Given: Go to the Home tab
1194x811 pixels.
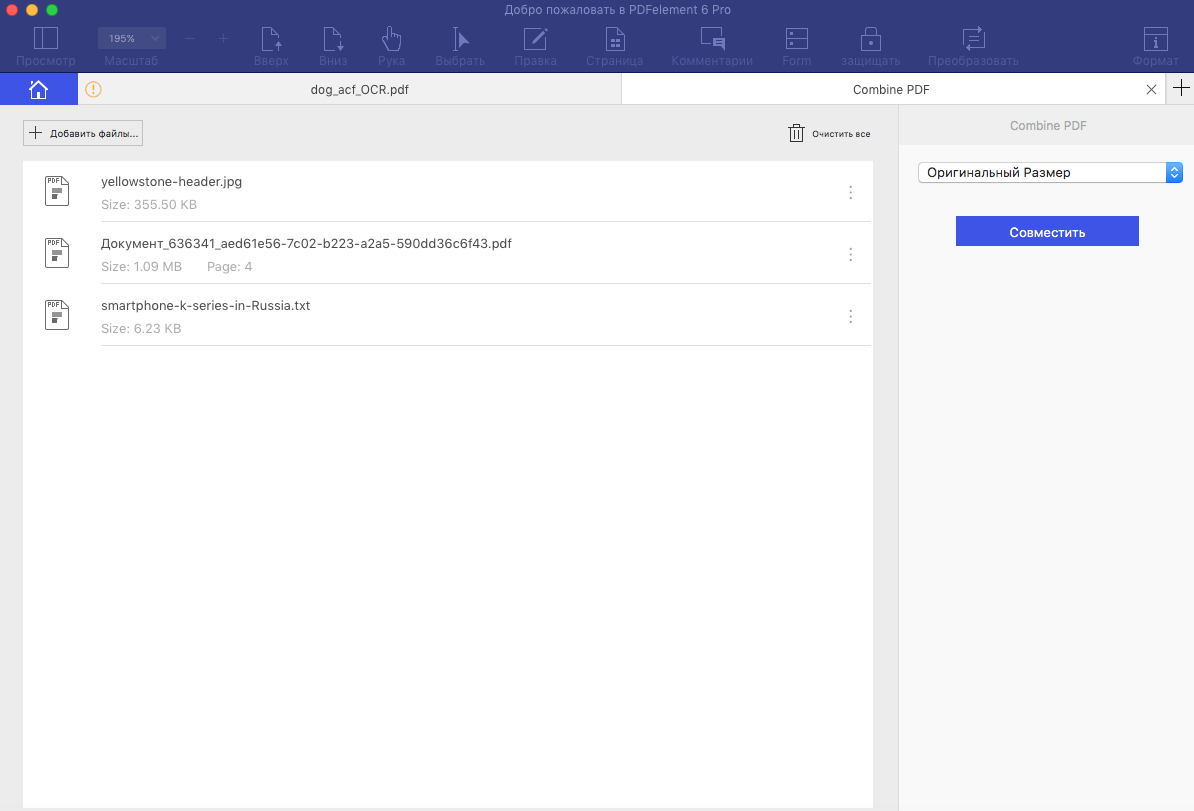Looking at the screenshot, I should click(38, 89).
